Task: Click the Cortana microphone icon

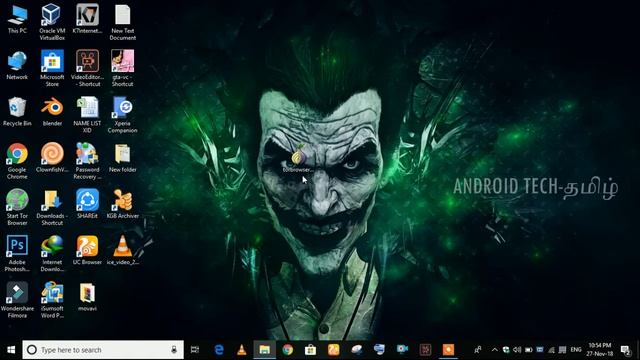Action: 174,350
